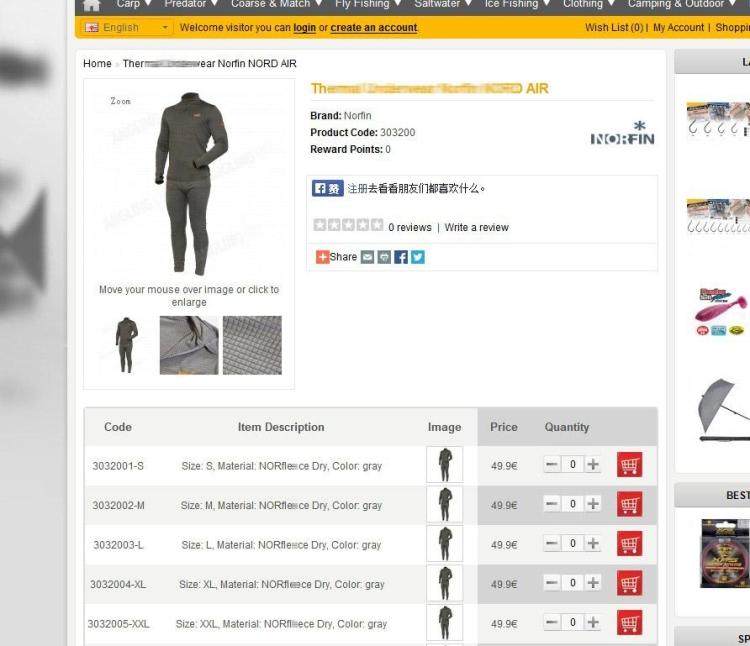Select the fabric grid texture thumbnail
This screenshot has width=750, height=646.
(252, 345)
